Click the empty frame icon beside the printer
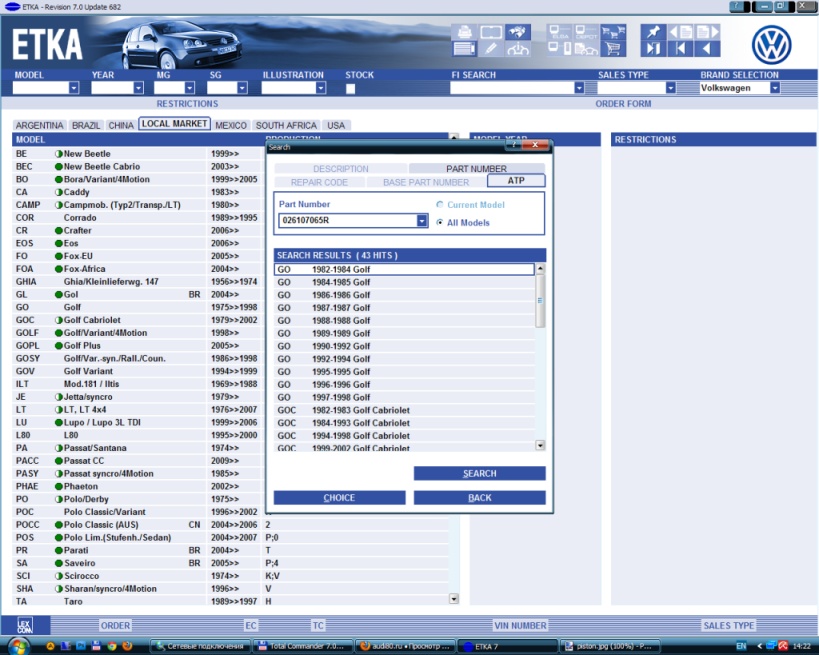 click(x=491, y=32)
